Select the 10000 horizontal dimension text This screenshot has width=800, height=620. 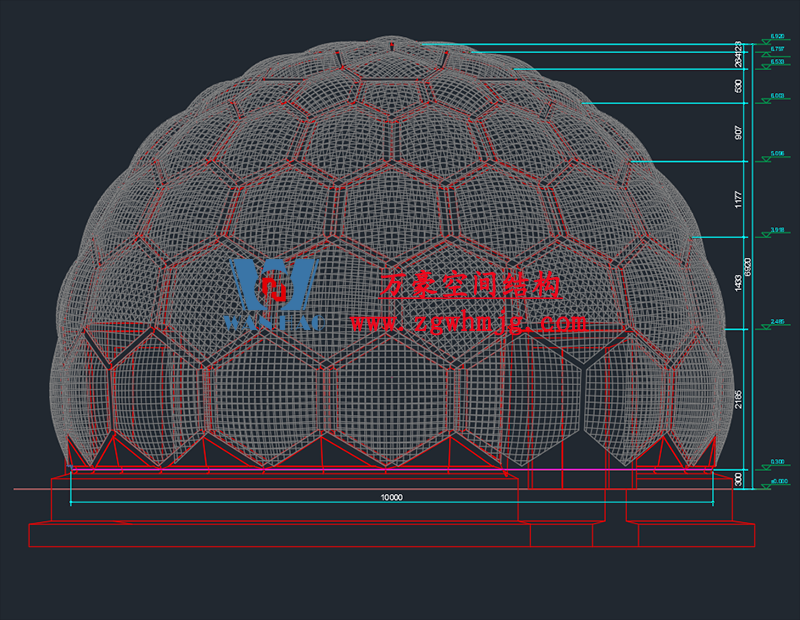391,497
